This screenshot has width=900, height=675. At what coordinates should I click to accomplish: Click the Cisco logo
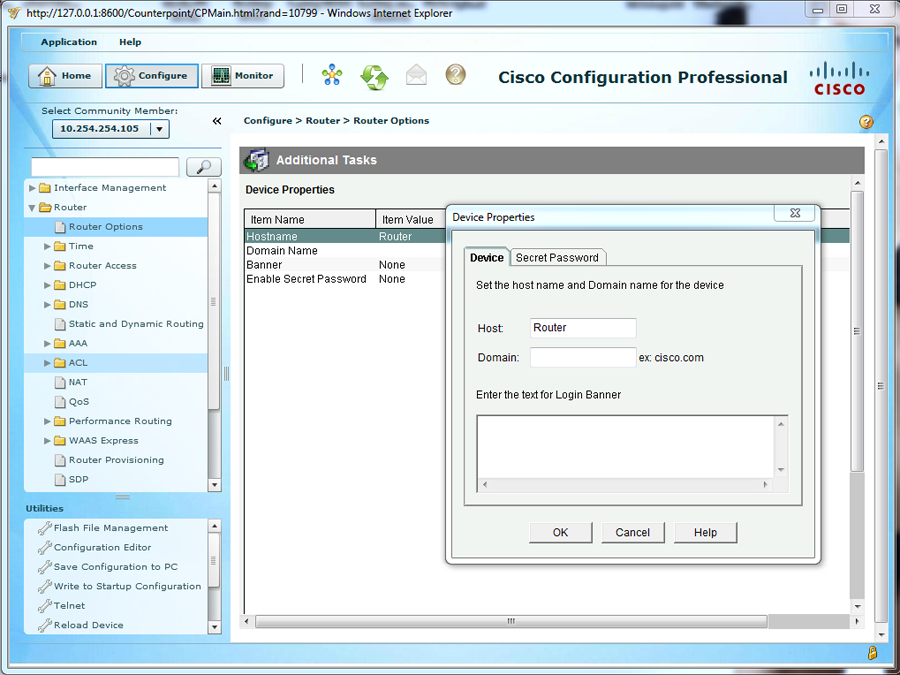(x=839, y=78)
